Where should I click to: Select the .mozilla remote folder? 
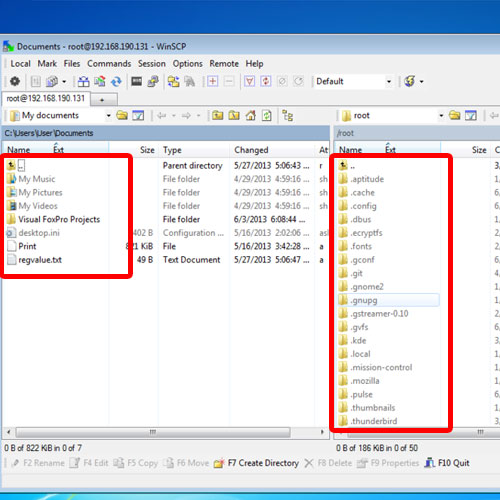pyautogui.click(x=359, y=381)
